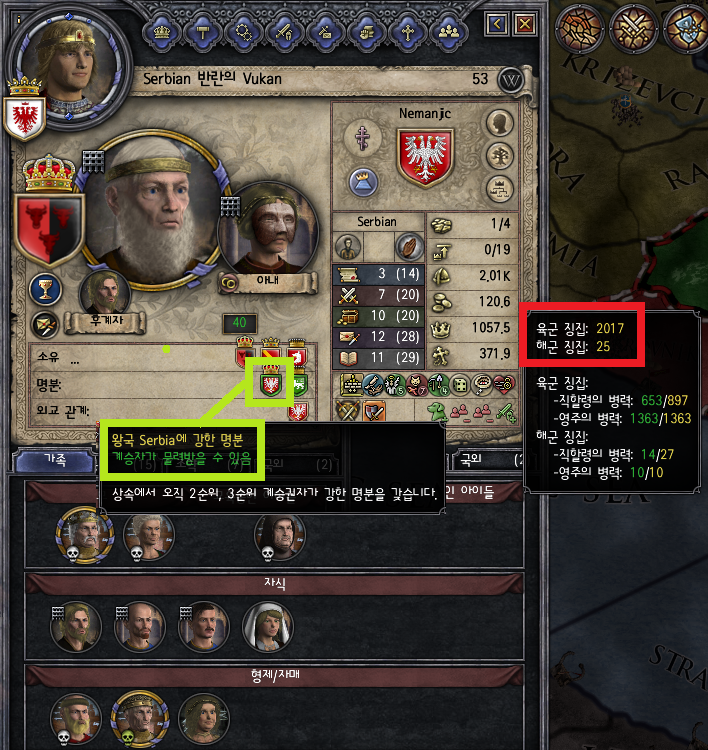Open the dynasty tree icon

(500, 155)
